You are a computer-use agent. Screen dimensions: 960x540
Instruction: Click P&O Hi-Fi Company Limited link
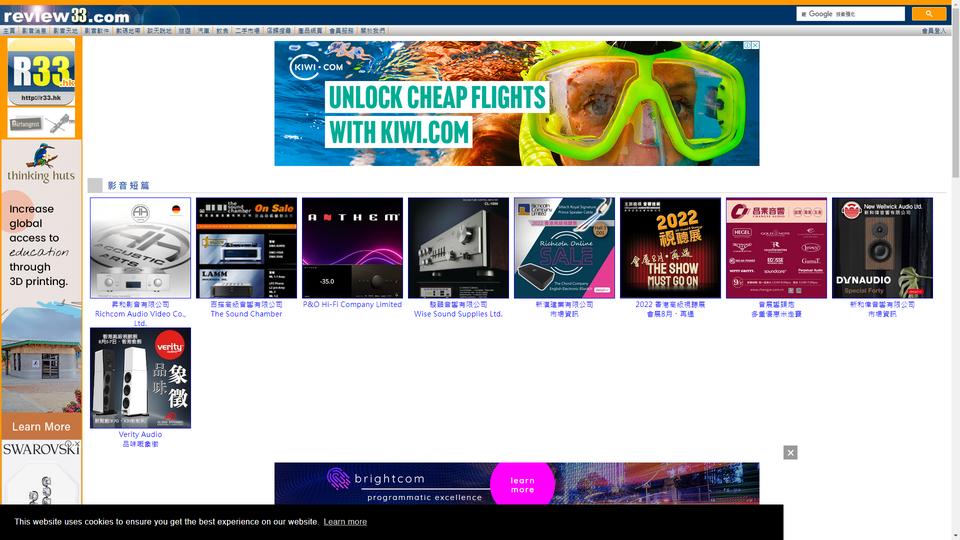coord(352,304)
